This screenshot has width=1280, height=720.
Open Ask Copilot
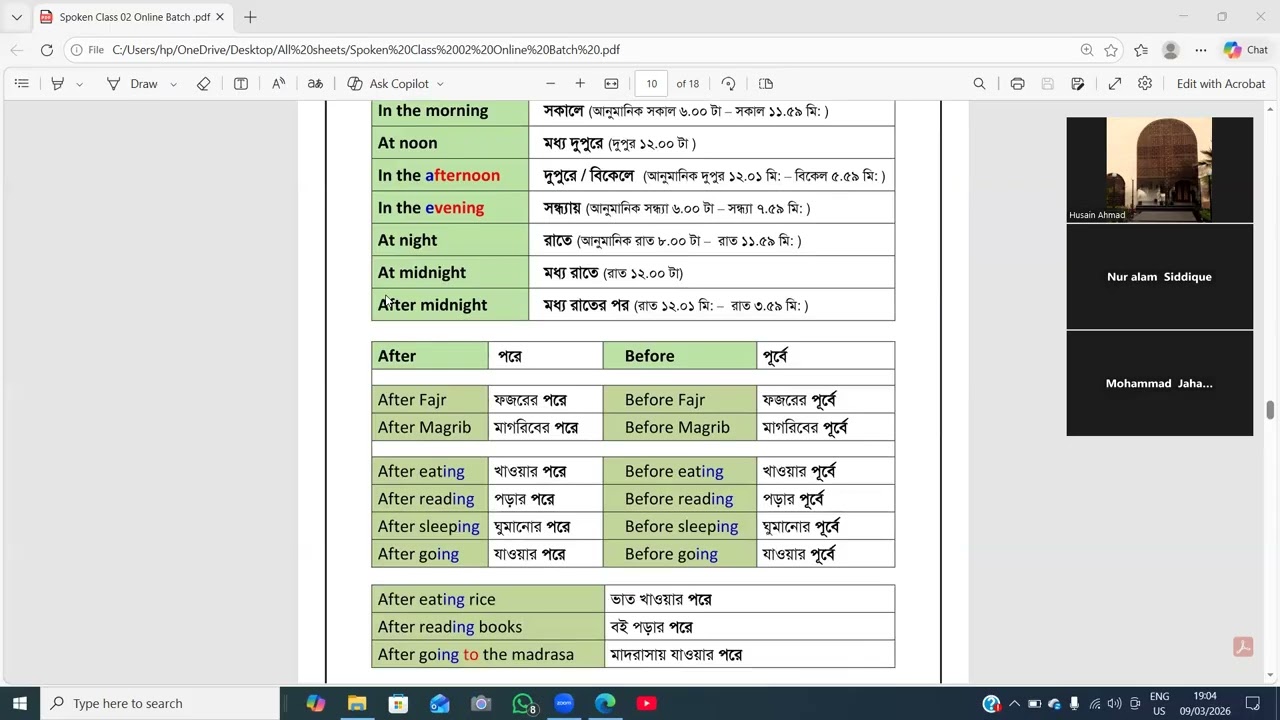(x=388, y=84)
